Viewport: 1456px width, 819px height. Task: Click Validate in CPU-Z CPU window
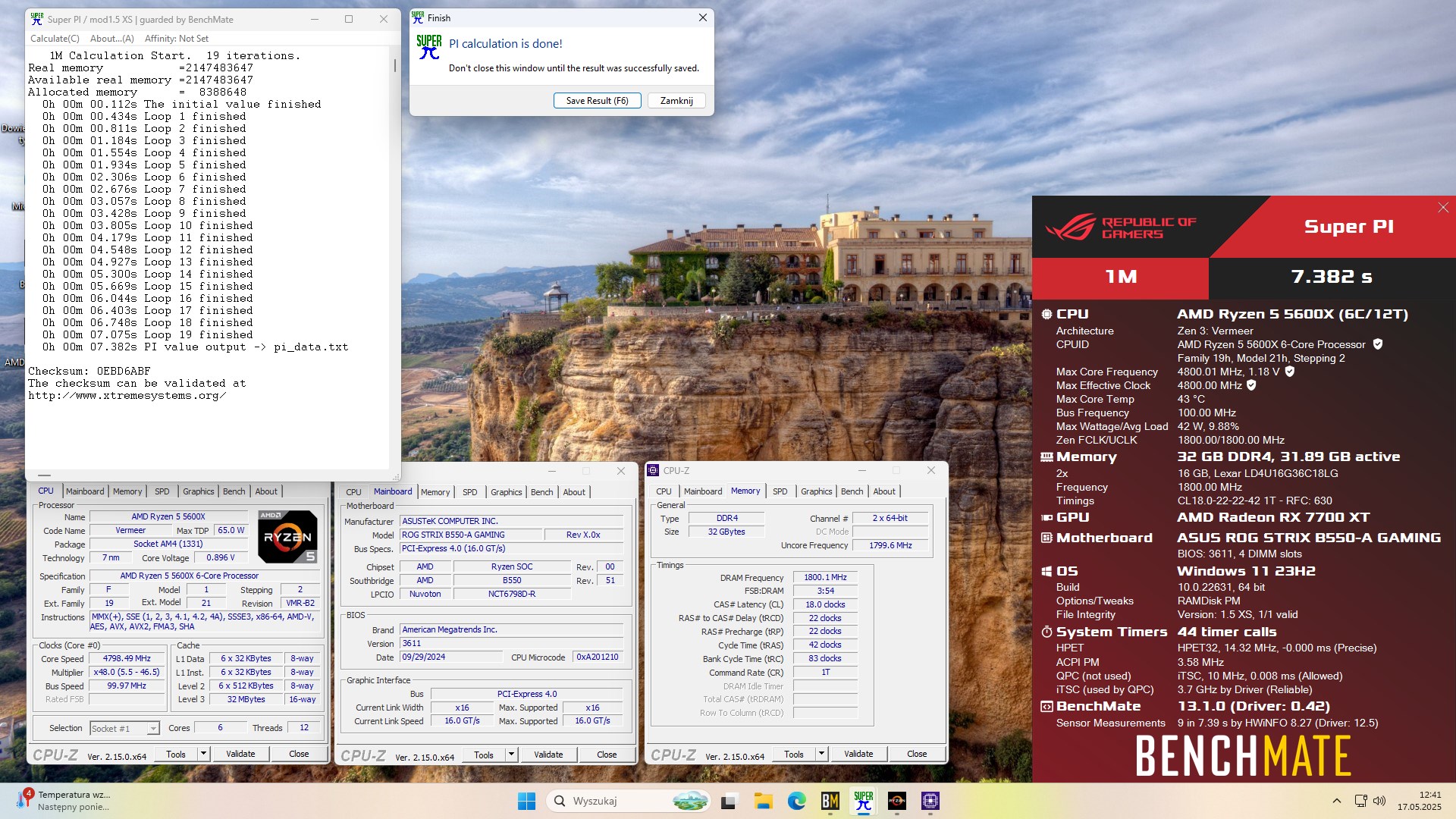coord(240,754)
